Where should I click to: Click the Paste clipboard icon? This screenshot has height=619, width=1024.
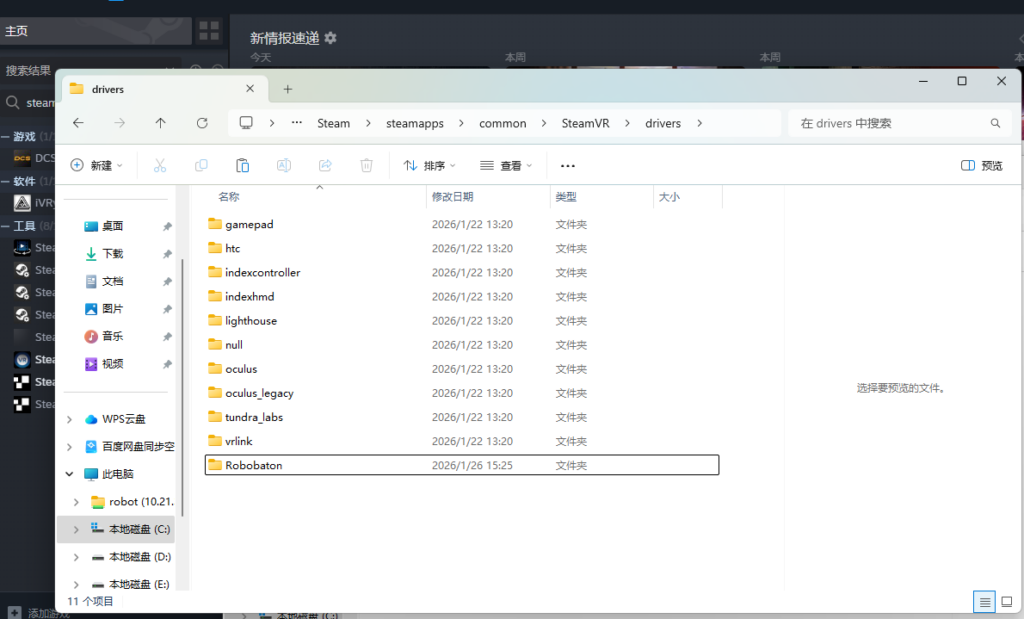242,166
